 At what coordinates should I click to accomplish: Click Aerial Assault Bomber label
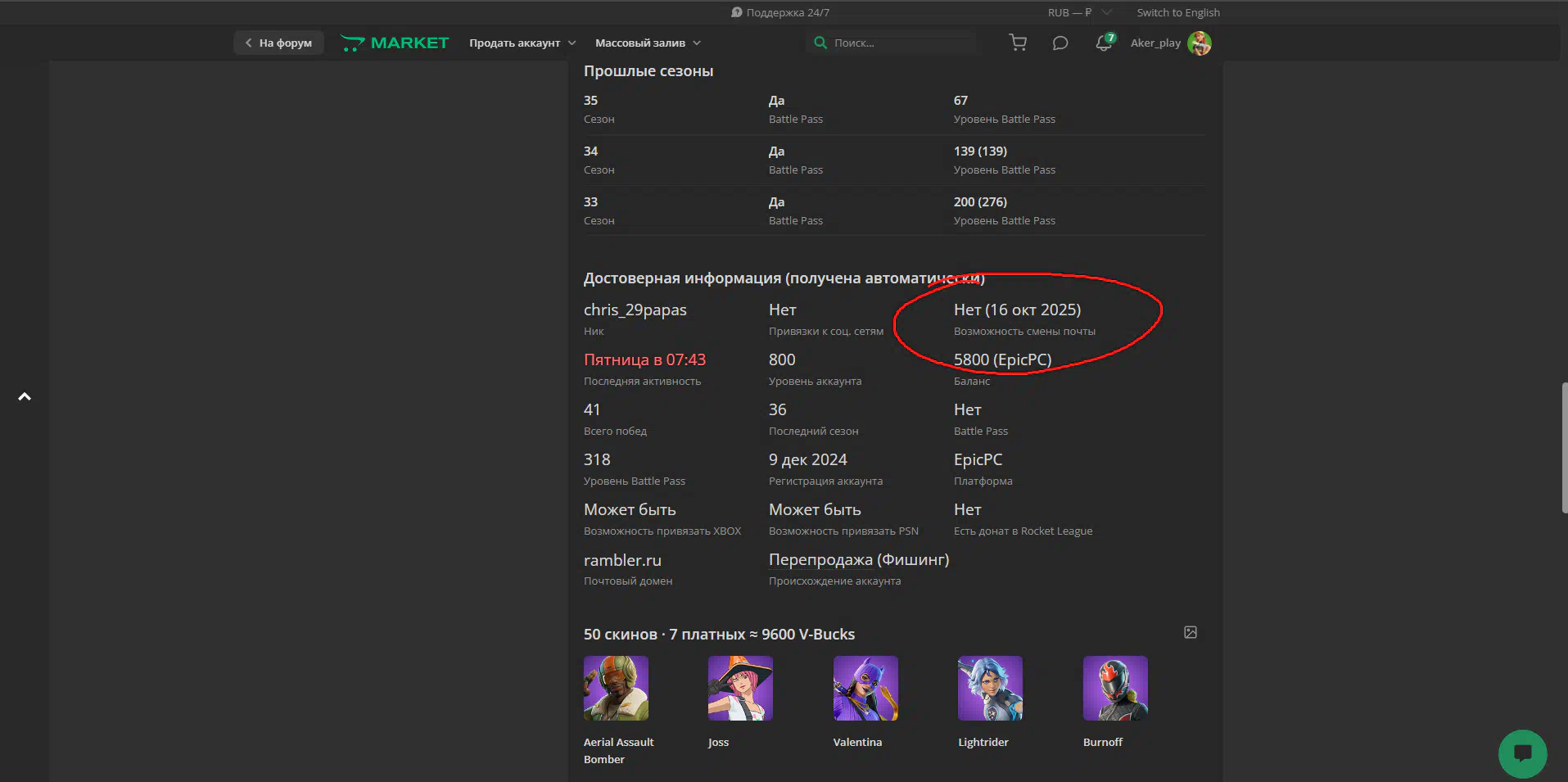pos(619,750)
